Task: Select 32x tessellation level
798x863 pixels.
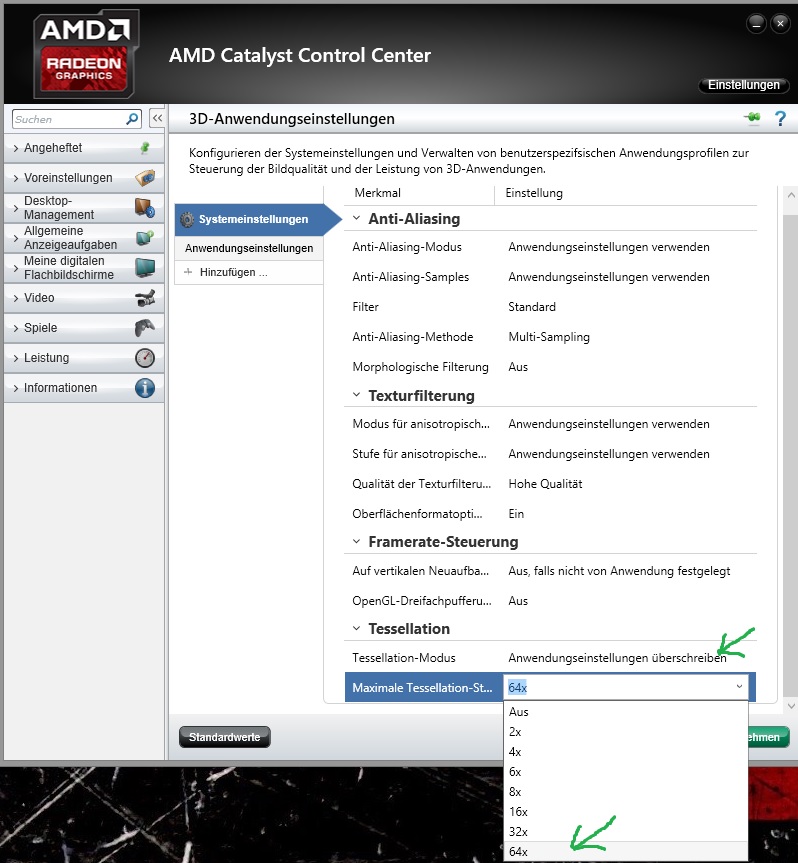Action: pyautogui.click(x=626, y=832)
